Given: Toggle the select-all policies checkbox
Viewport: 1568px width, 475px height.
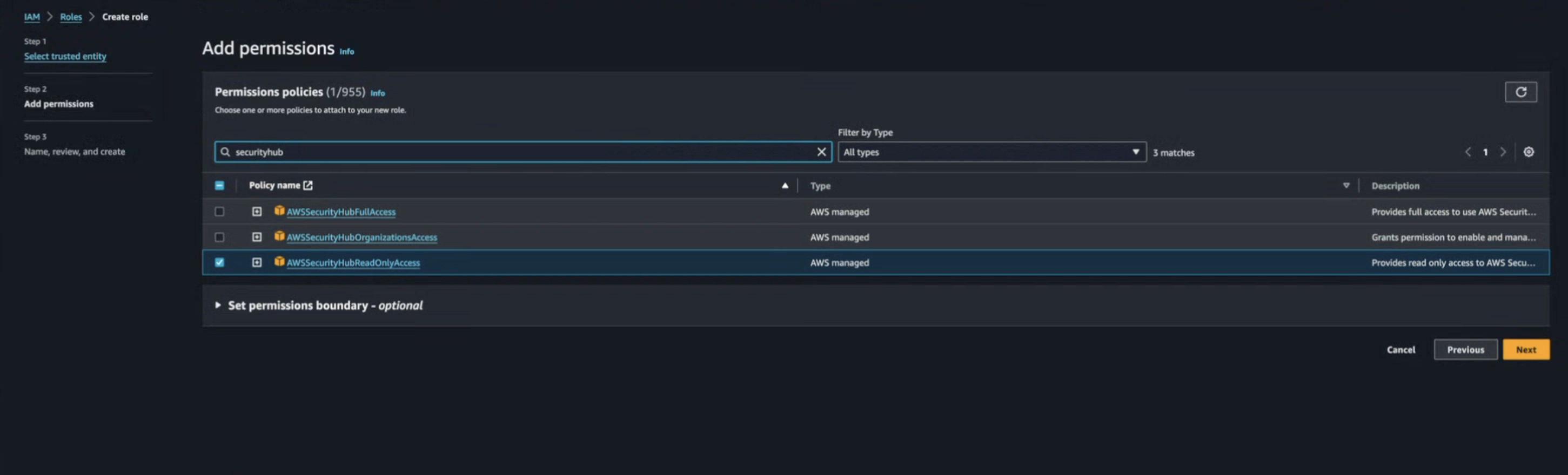Looking at the screenshot, I should pos(219,186).
